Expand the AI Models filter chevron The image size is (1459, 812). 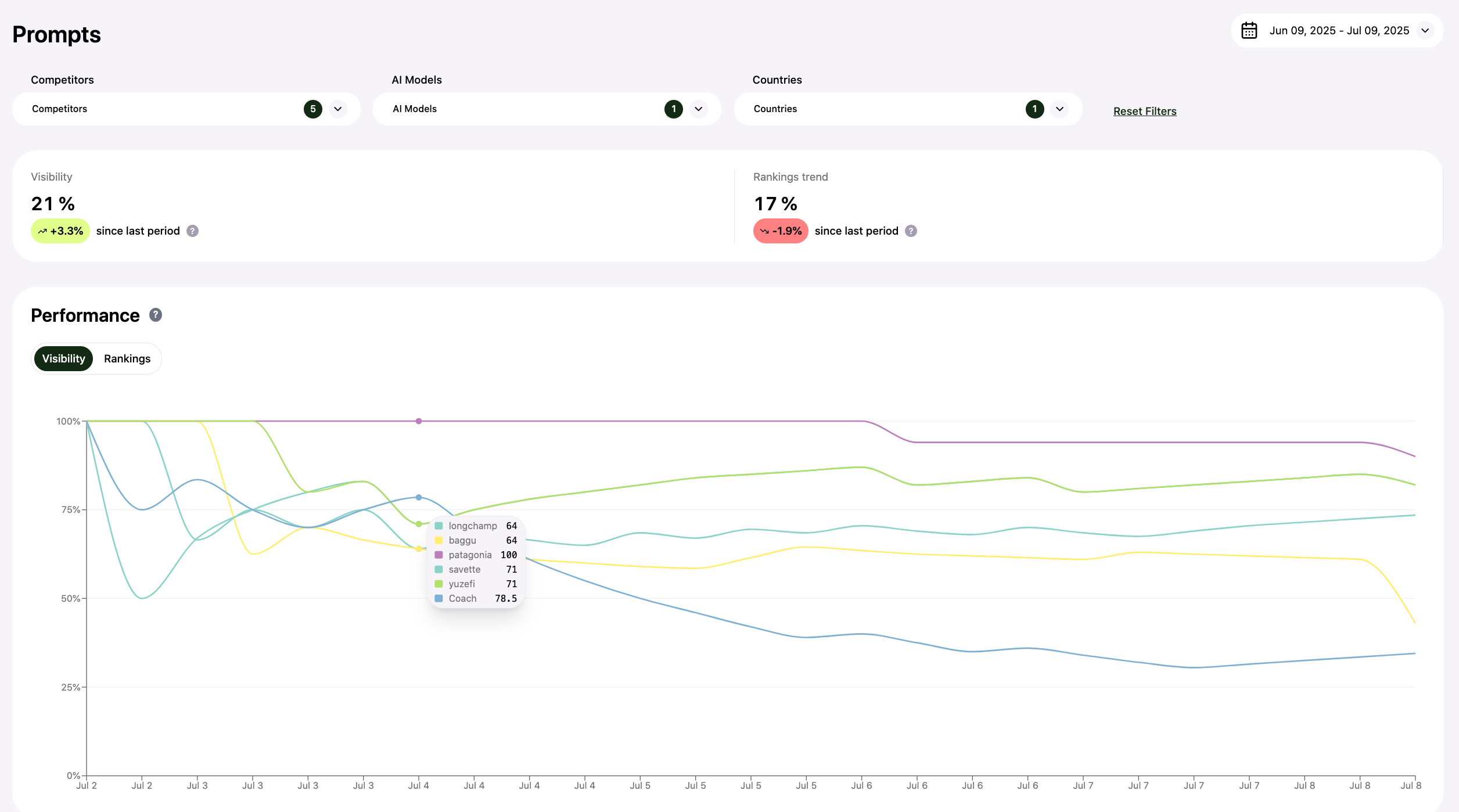pos(698,109)
